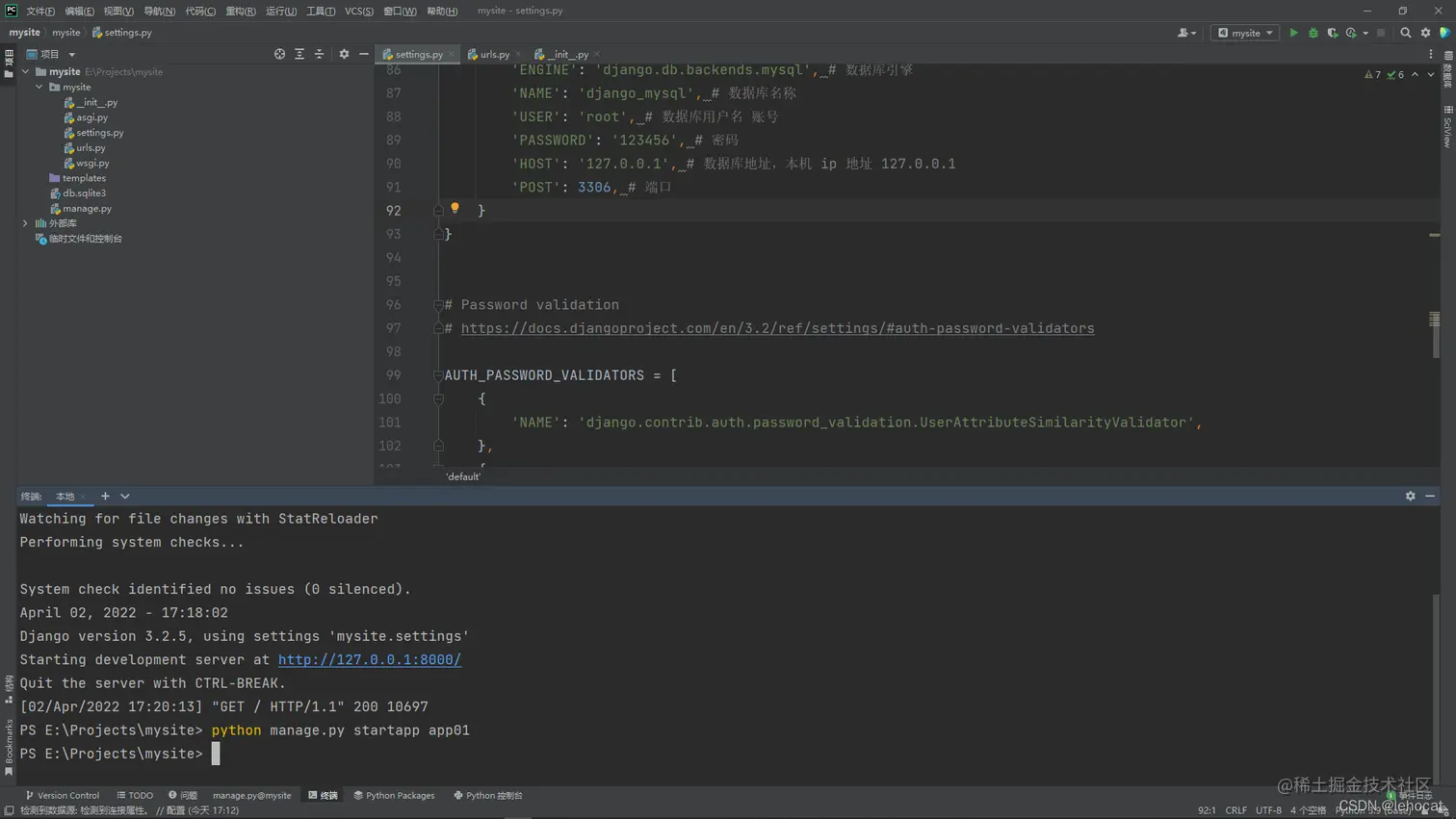The width and height of the screenshot is (1456, 819).
Task: Start debugging with the green bug icon
Action: tap(1313, 33)
